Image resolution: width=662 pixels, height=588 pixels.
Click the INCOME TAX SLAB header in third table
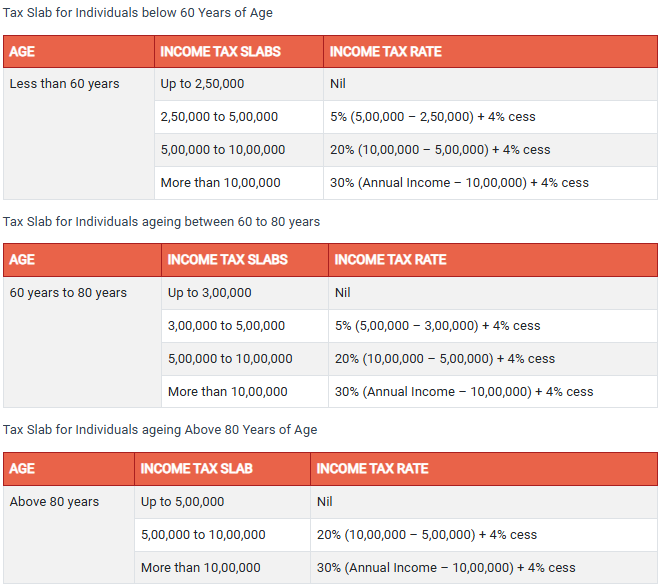click(196, 469)
